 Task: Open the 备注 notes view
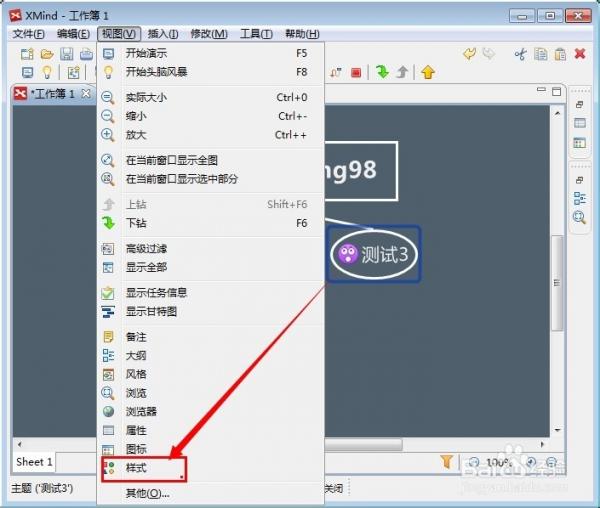[210, 337]
